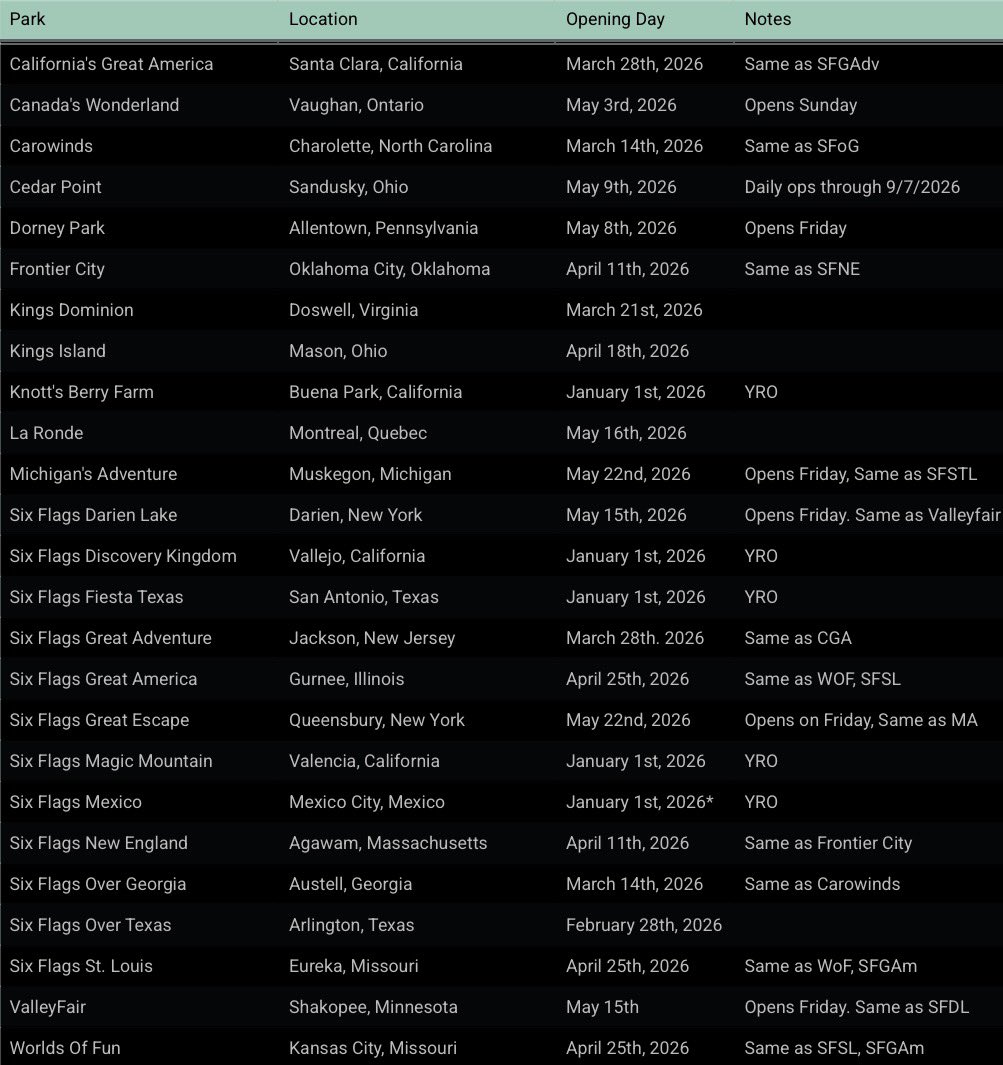1003x1065 pixels.
Task: Click Muskegon, Michigan location
Action: click(x=370, y=474)
